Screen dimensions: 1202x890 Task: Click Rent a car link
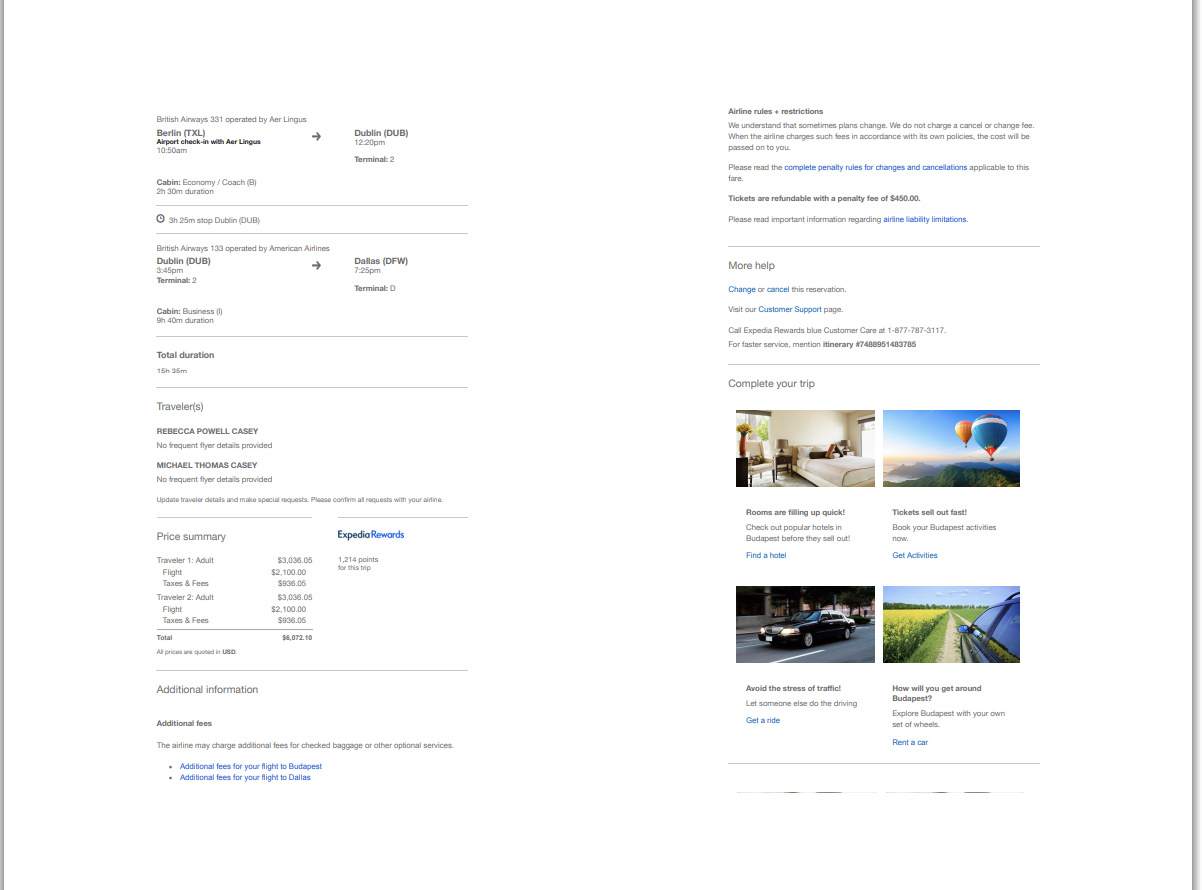(910, 742)
